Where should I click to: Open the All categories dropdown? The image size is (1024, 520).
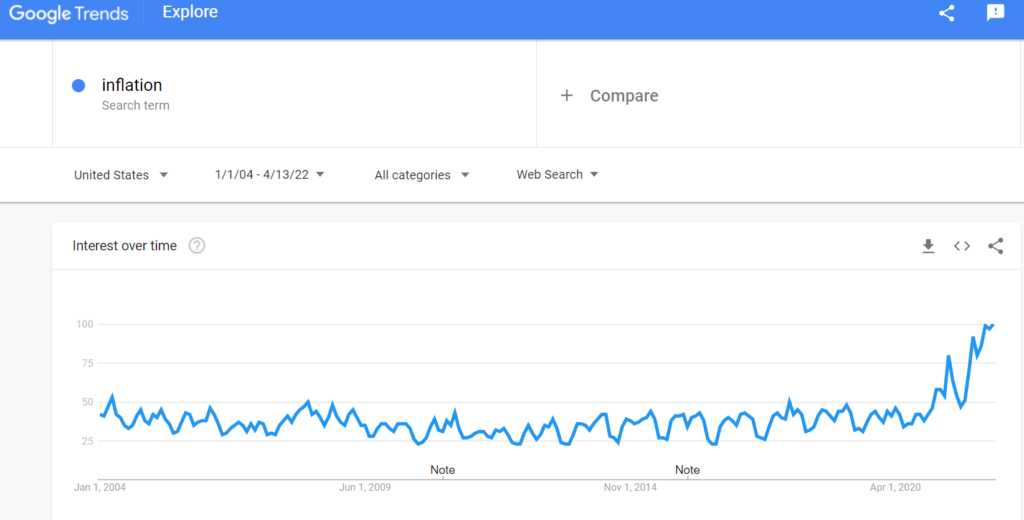pyautogui.click(x=422, y=175)
